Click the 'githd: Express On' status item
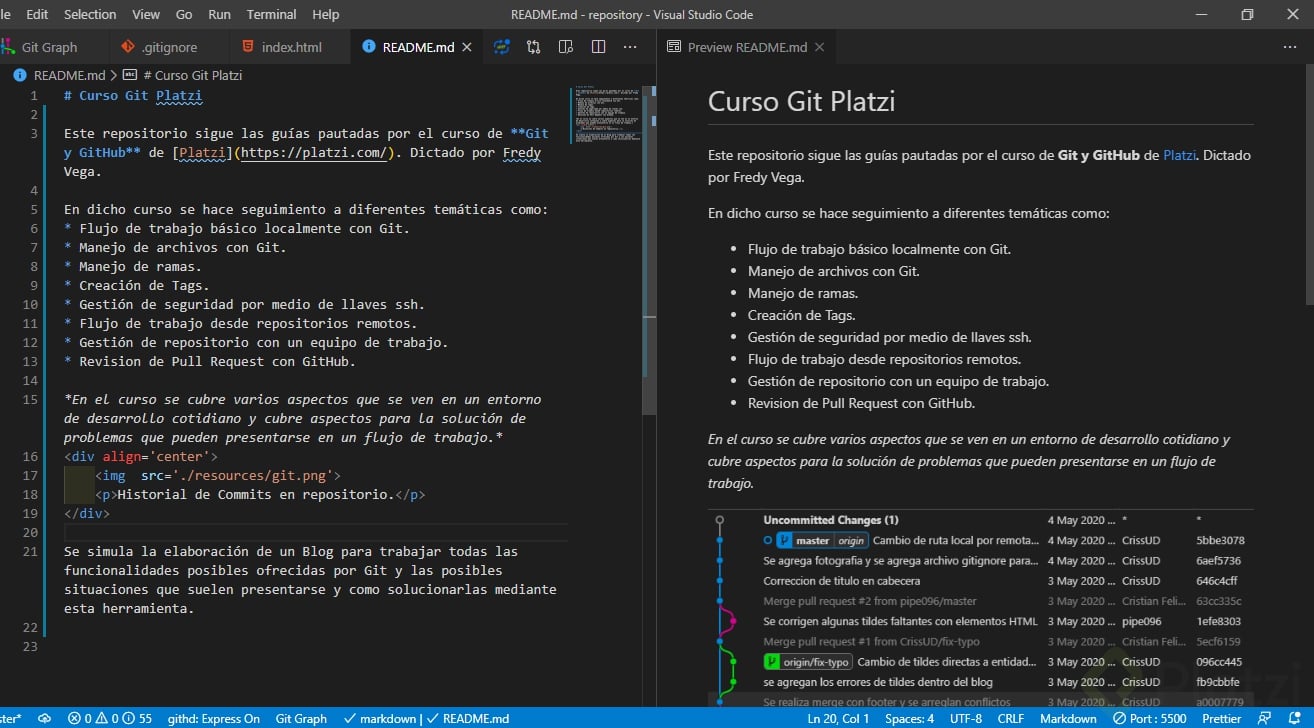 [x=214, y=718]
